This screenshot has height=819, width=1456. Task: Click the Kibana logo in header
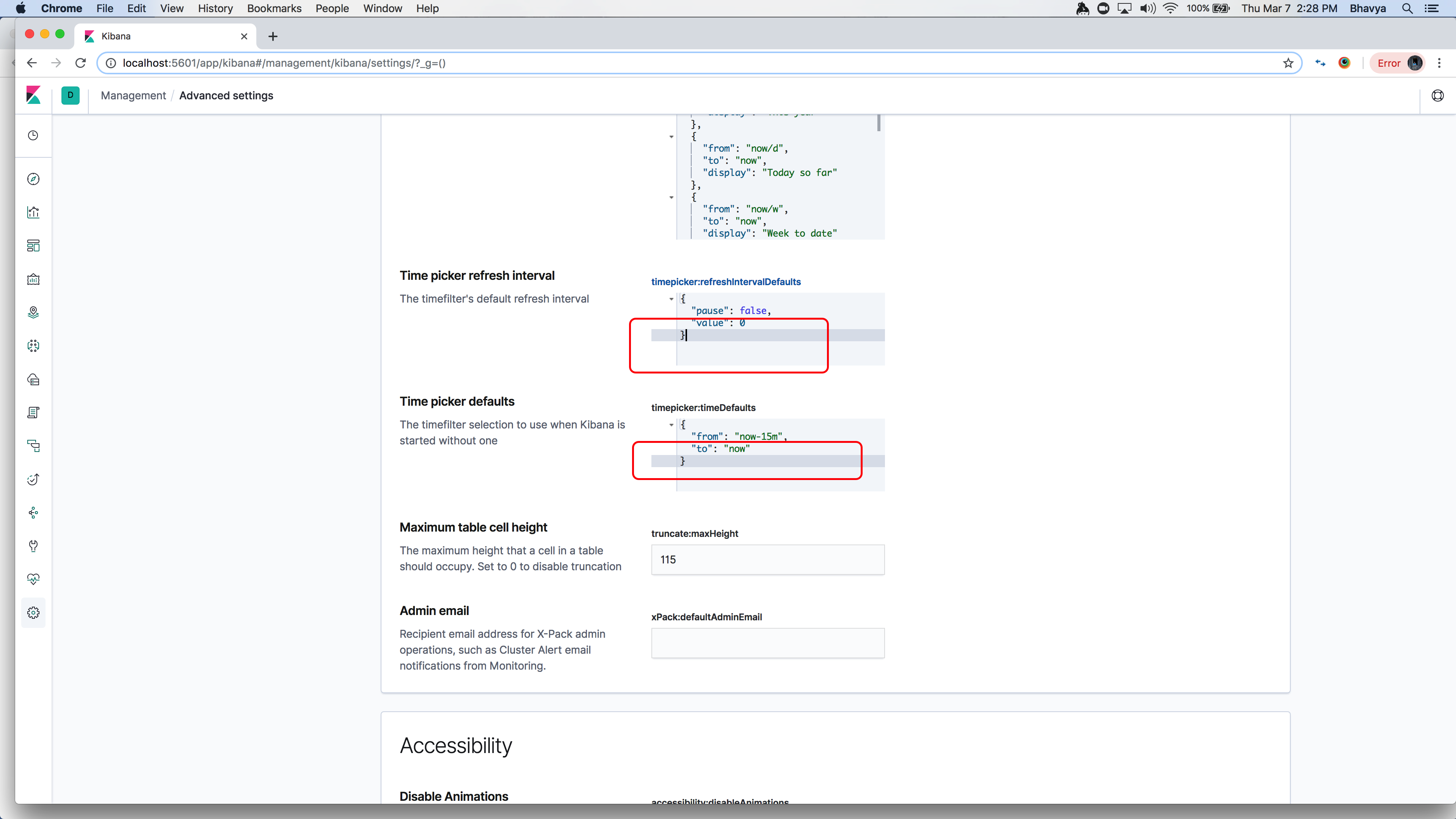pyautogui.click(x=33, y=95)
